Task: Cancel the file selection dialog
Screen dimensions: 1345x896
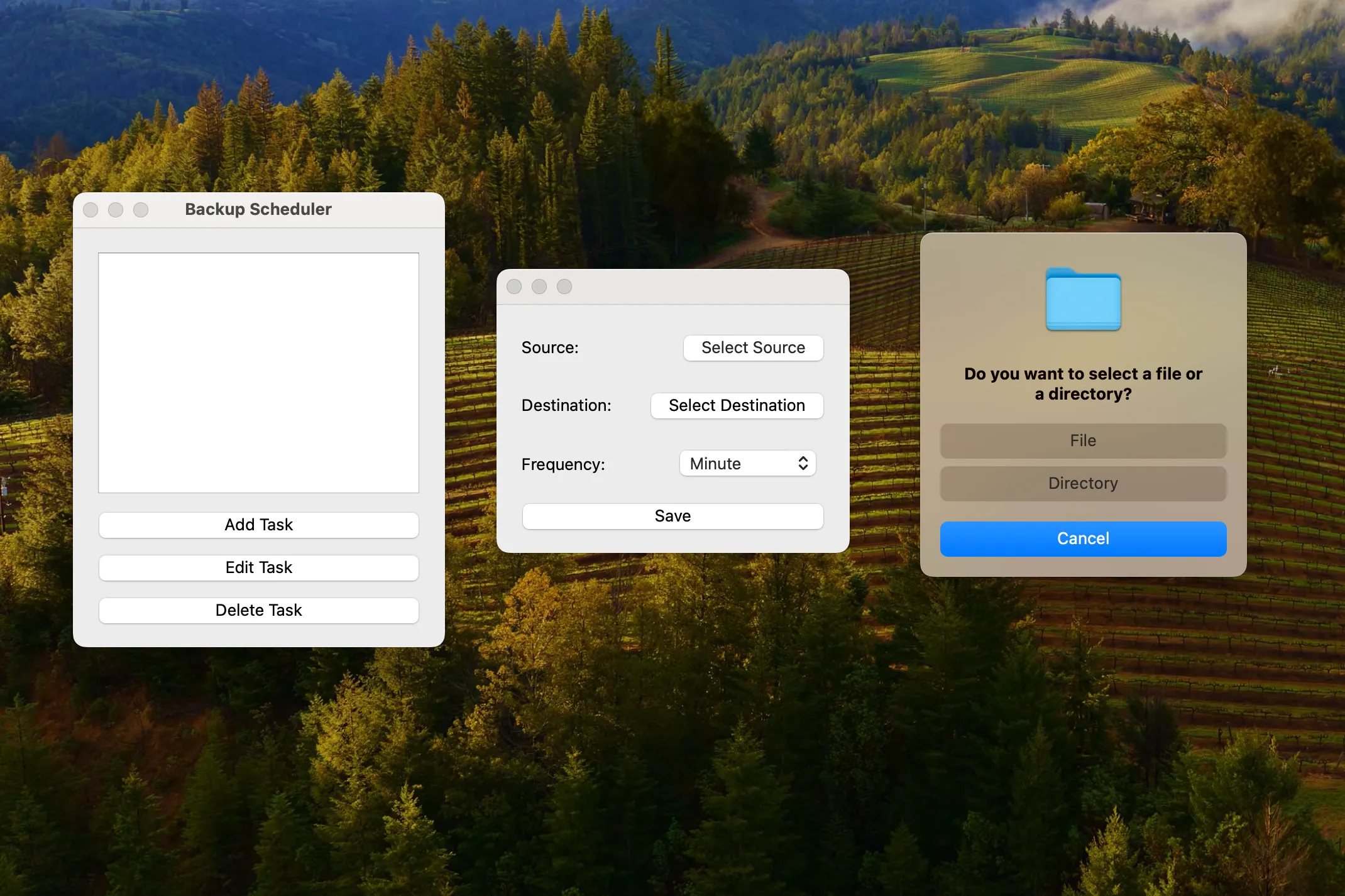Action: click(1083, 538)
